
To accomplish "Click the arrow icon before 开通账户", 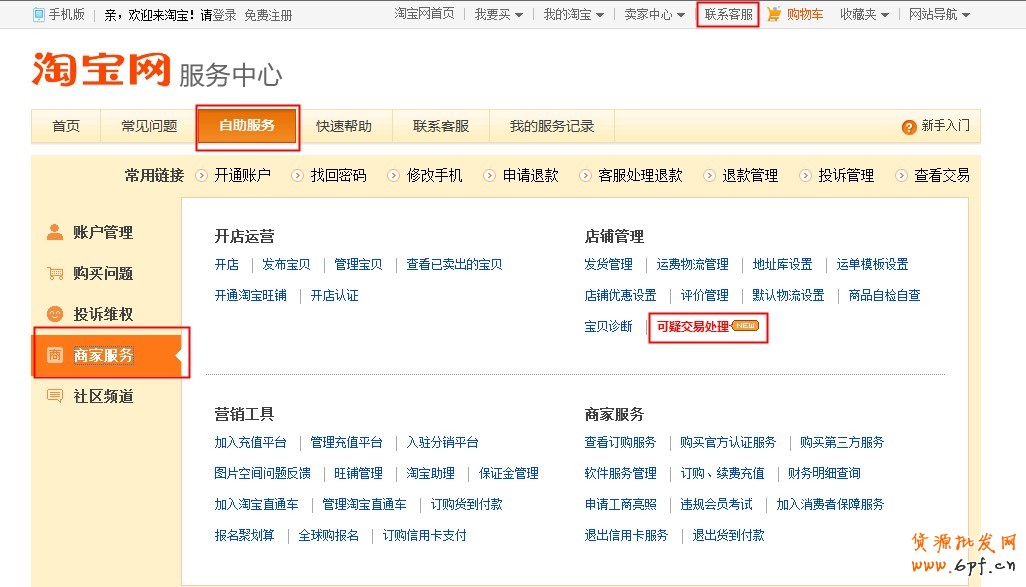I will (x=202, y=175).
